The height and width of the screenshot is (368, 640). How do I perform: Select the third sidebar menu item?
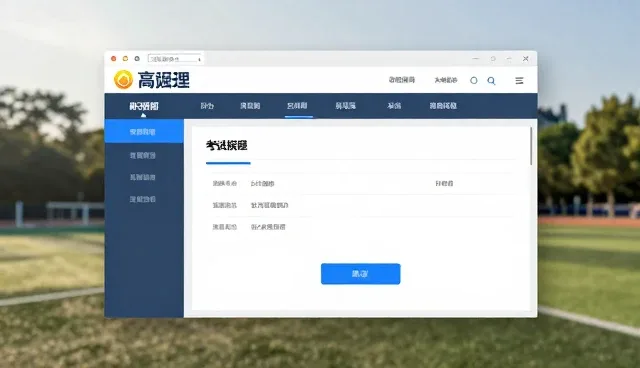pyautogui.click(x=142, y=177)
